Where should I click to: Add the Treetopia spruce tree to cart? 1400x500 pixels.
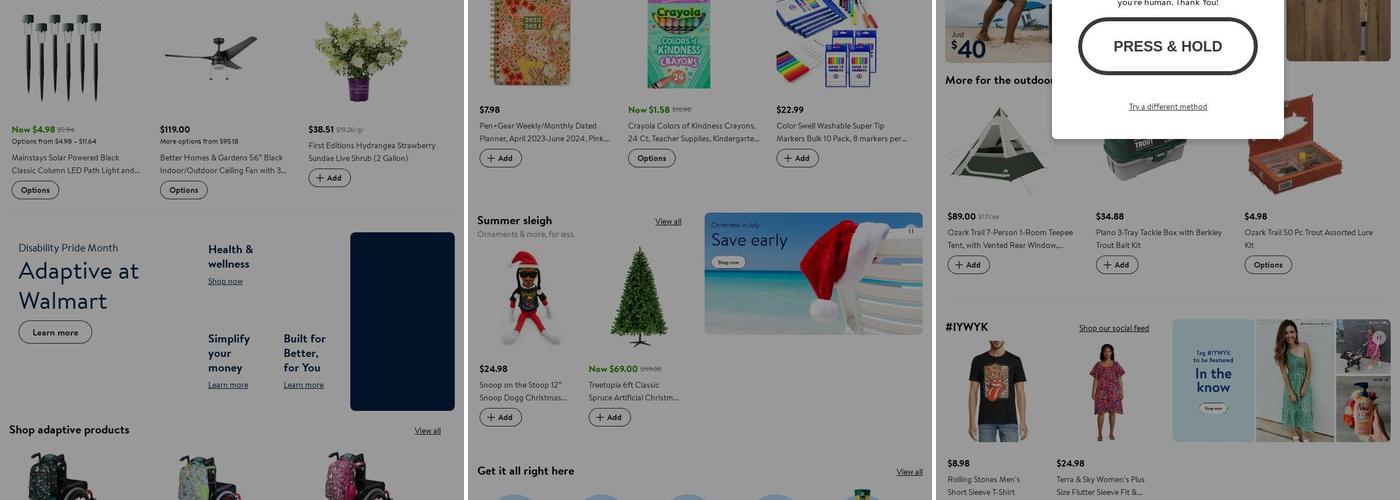[609, 417]
